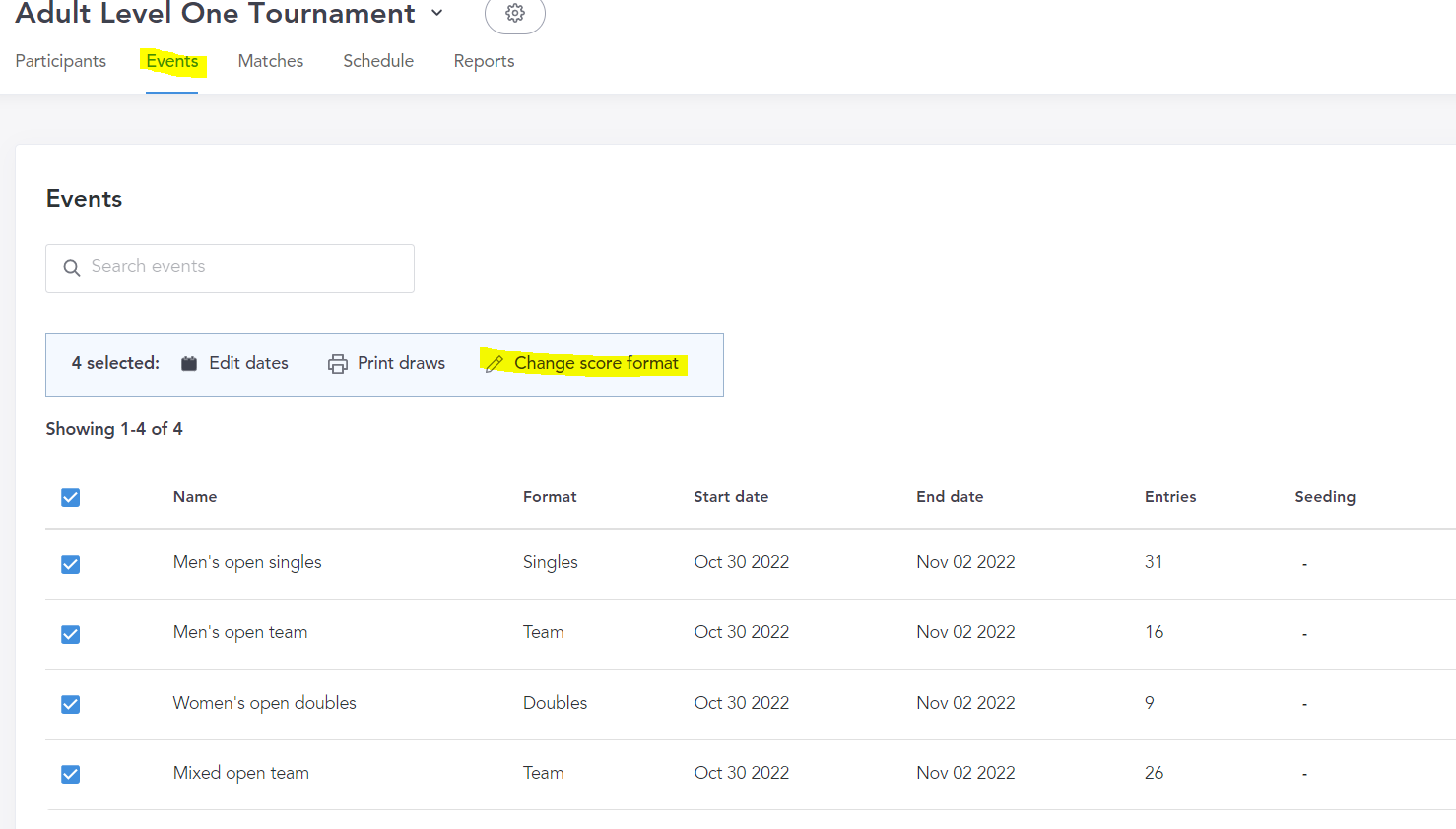Click the settings gear icon
Image resolution: width=1456 pixels, height=829 pixels.
514,14
